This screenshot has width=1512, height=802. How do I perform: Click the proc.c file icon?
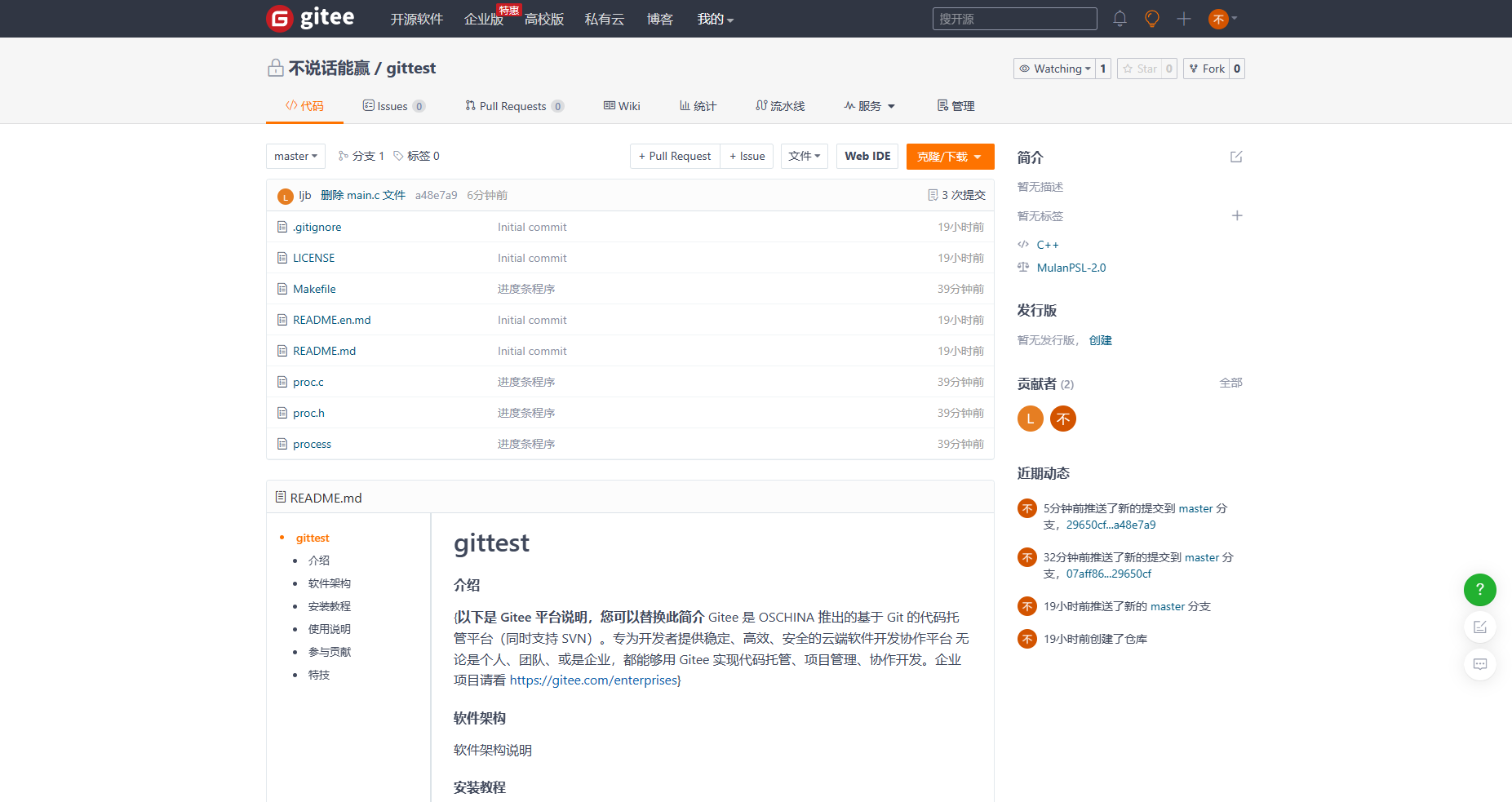click(x=282, y=382)
